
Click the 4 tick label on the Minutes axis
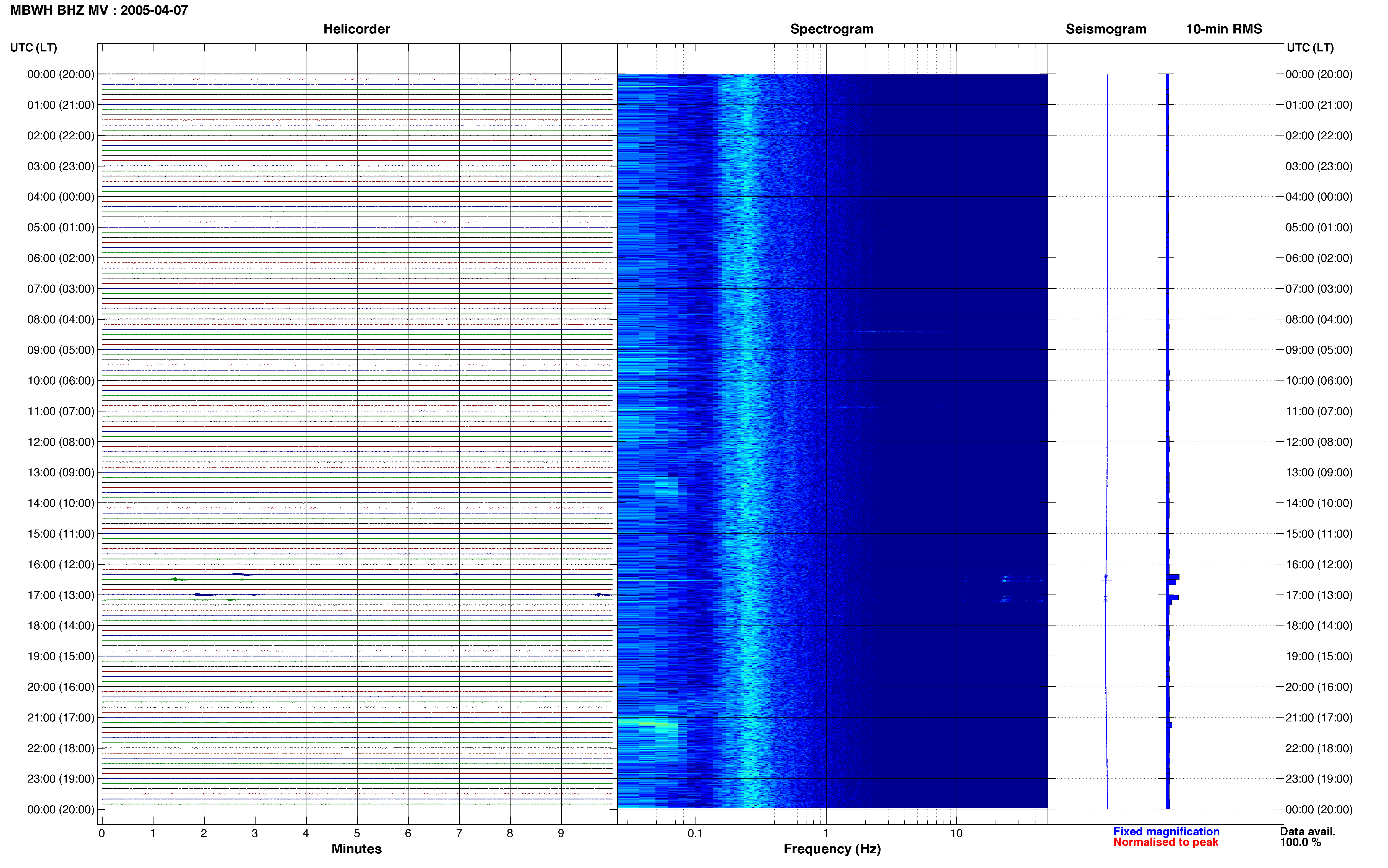click(x=306, y=833)
